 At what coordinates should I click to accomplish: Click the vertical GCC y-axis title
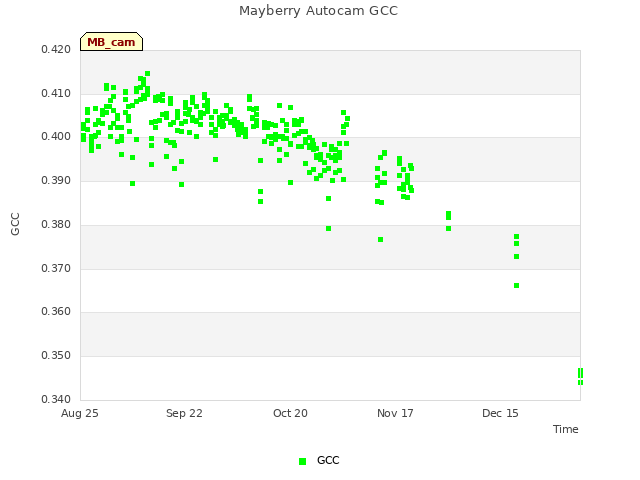15,224
